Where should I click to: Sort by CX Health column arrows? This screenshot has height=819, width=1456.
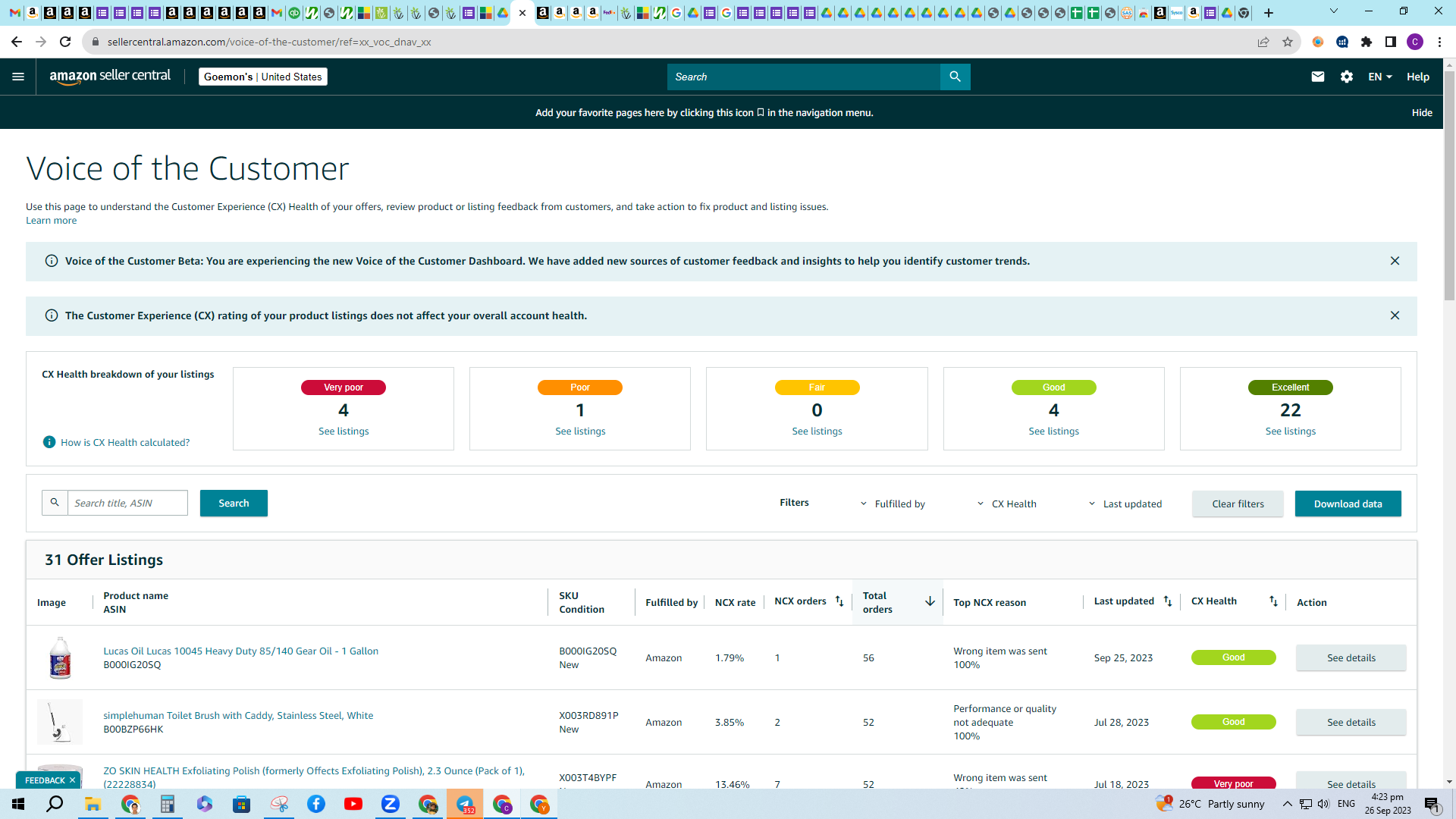coord(1273,601)
